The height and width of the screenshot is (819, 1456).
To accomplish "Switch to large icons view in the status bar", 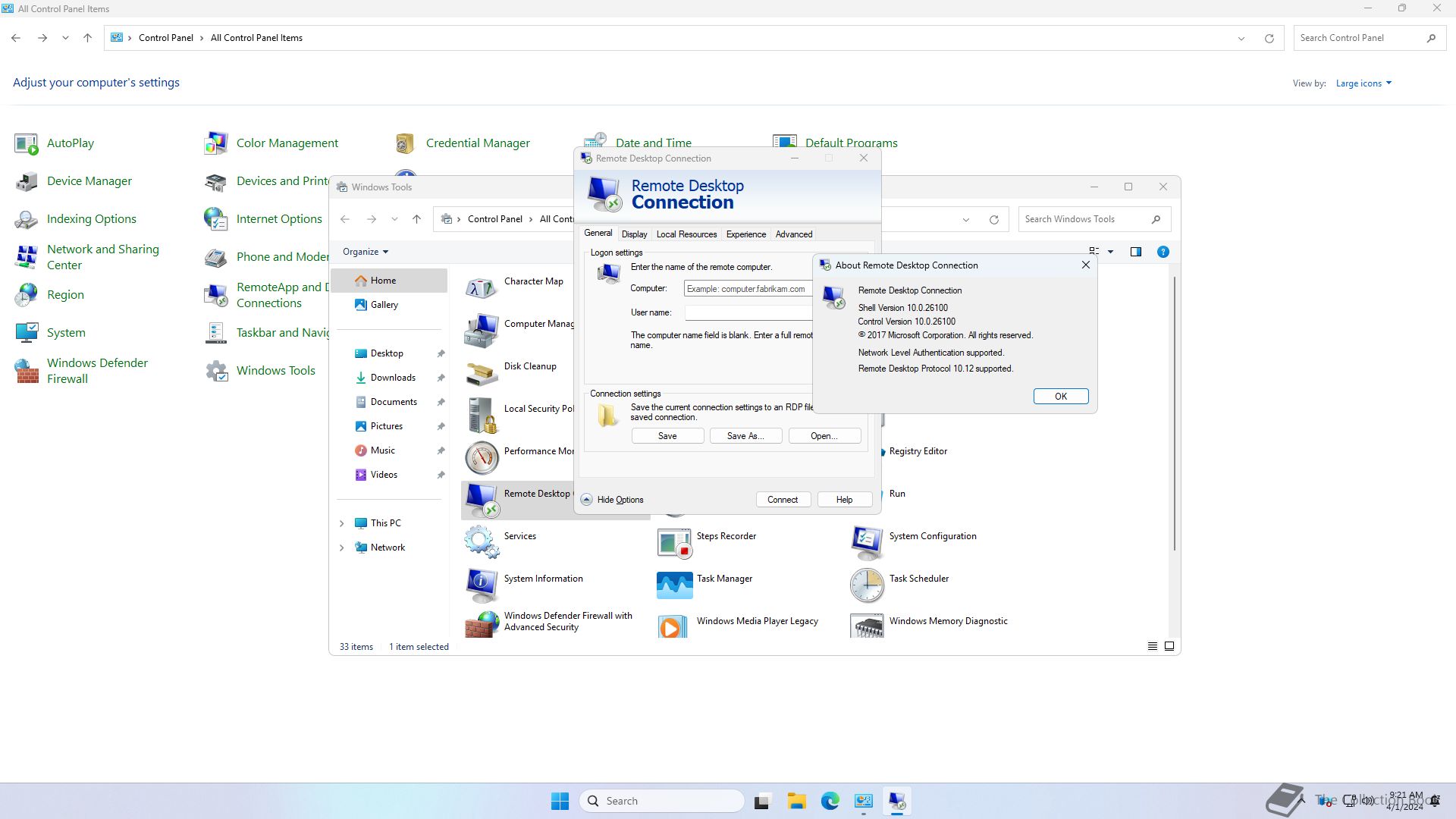I will [1169, 646].
